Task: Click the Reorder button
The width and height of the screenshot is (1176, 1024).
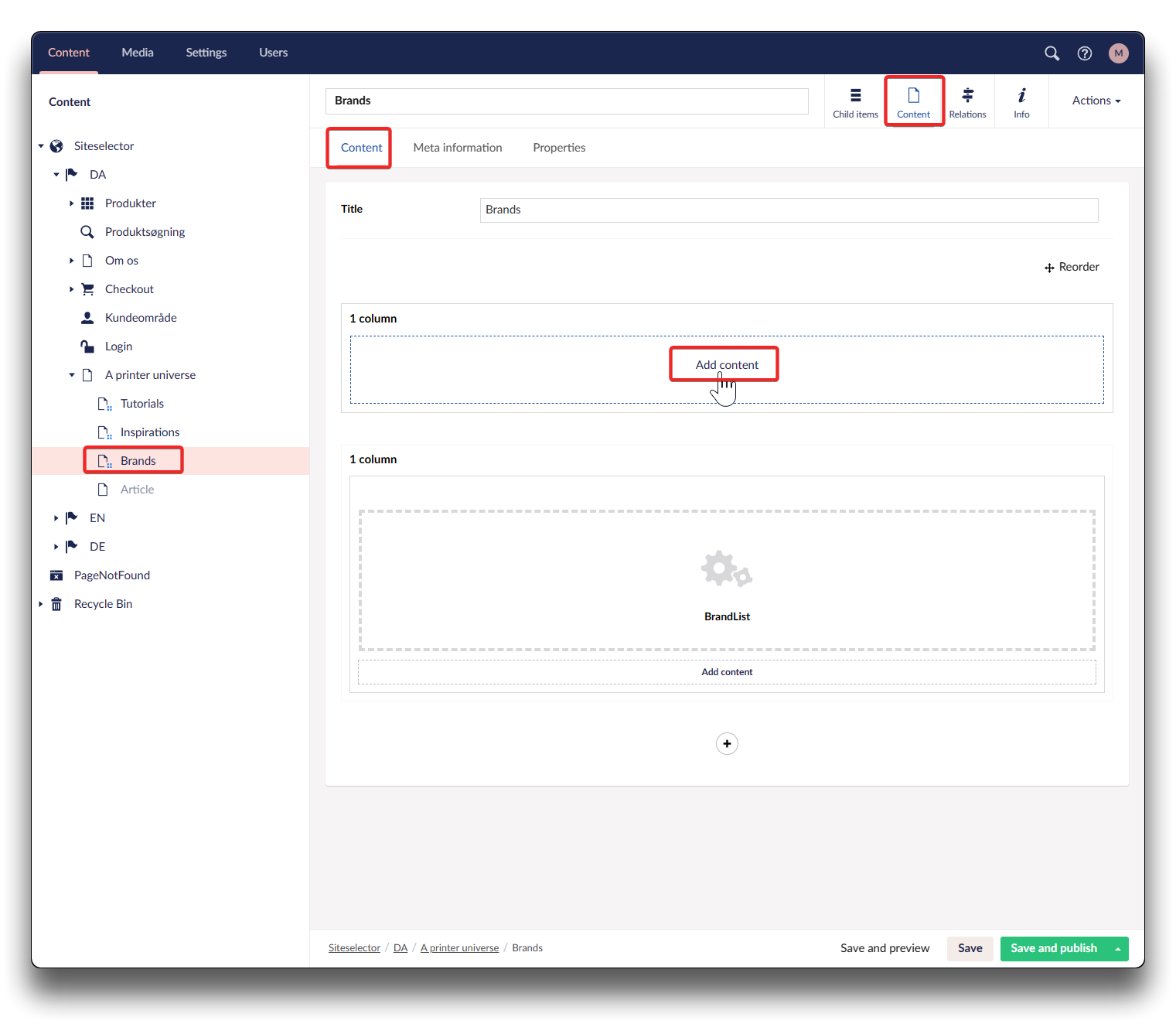Action: tap(1072, 267)
